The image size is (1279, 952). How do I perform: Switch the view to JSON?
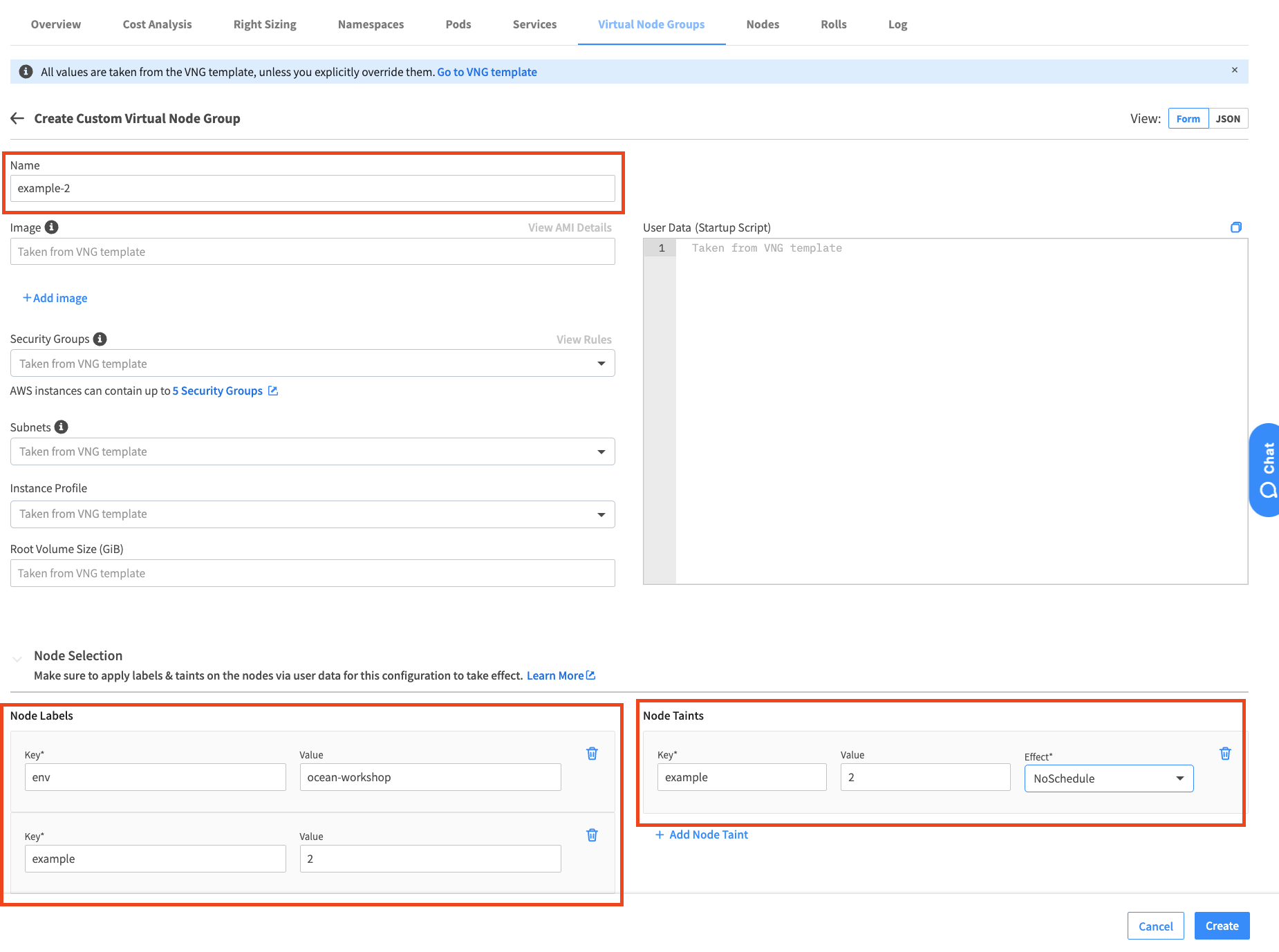1228,119
